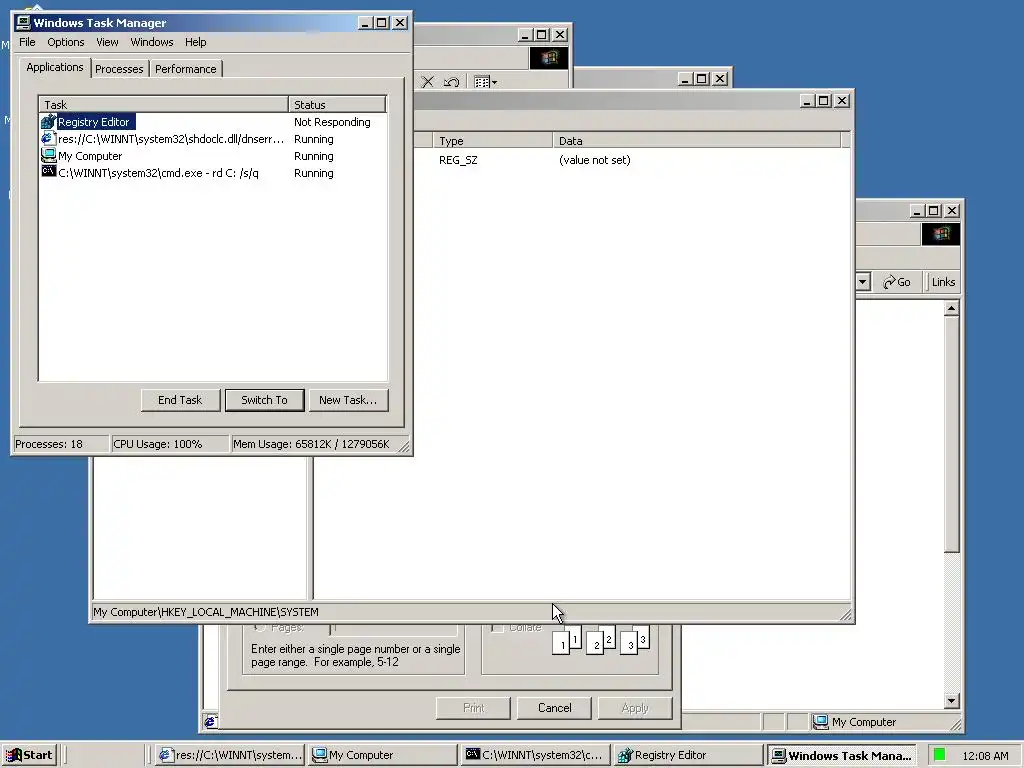Click Cancel in the Print dialog
Image resolution: width=1024 pixels, height=768 pixels.
click(x=554, y=708)
